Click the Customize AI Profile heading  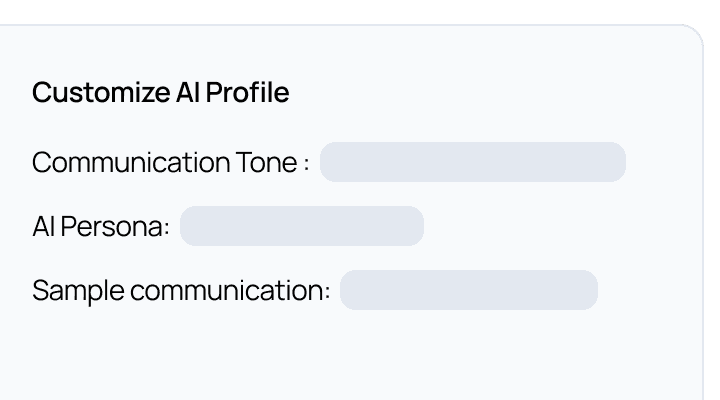point(160,93)
